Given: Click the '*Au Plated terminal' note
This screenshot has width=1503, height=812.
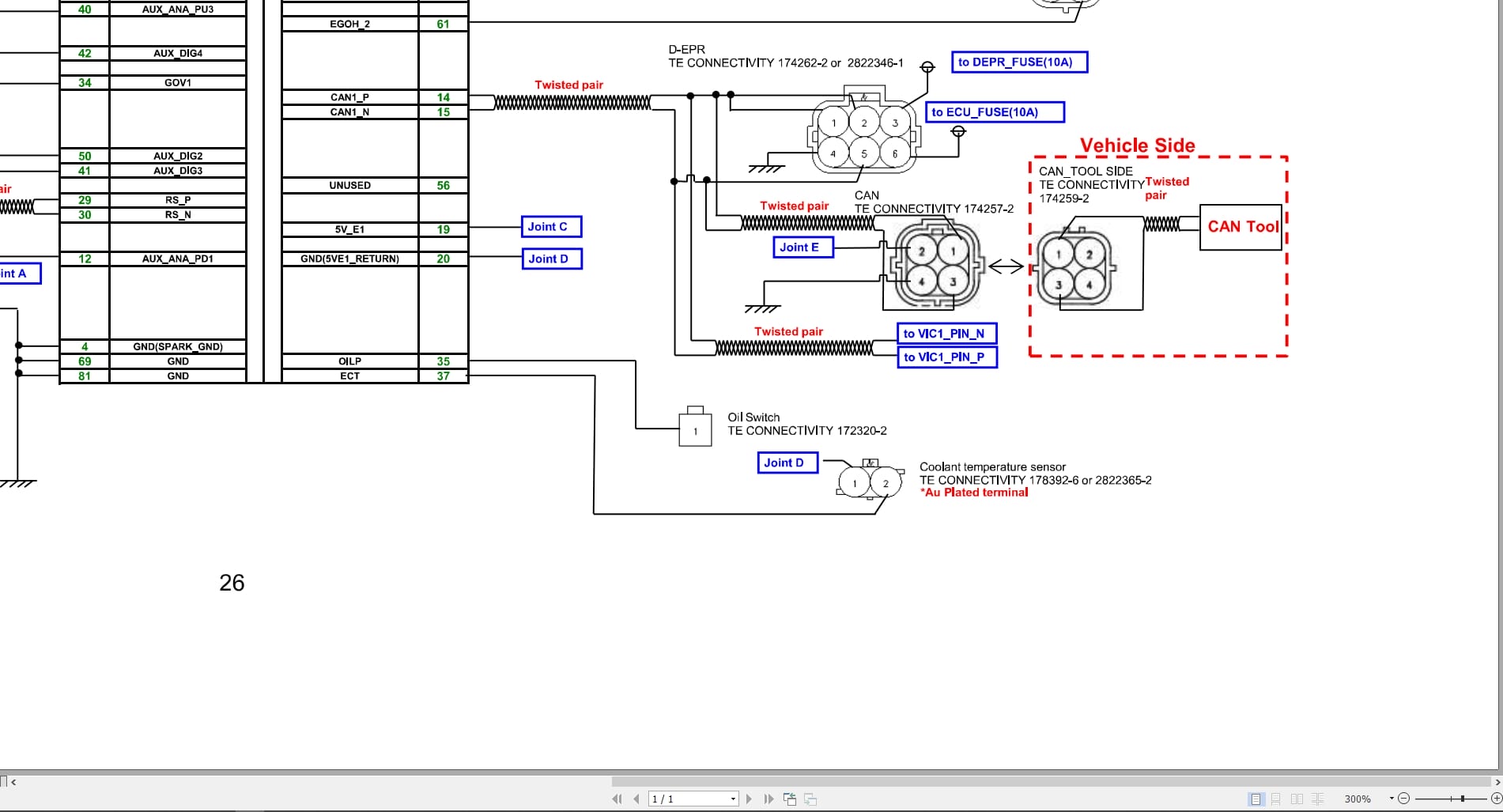Looking at the screenshot, I should click(974, 493).
